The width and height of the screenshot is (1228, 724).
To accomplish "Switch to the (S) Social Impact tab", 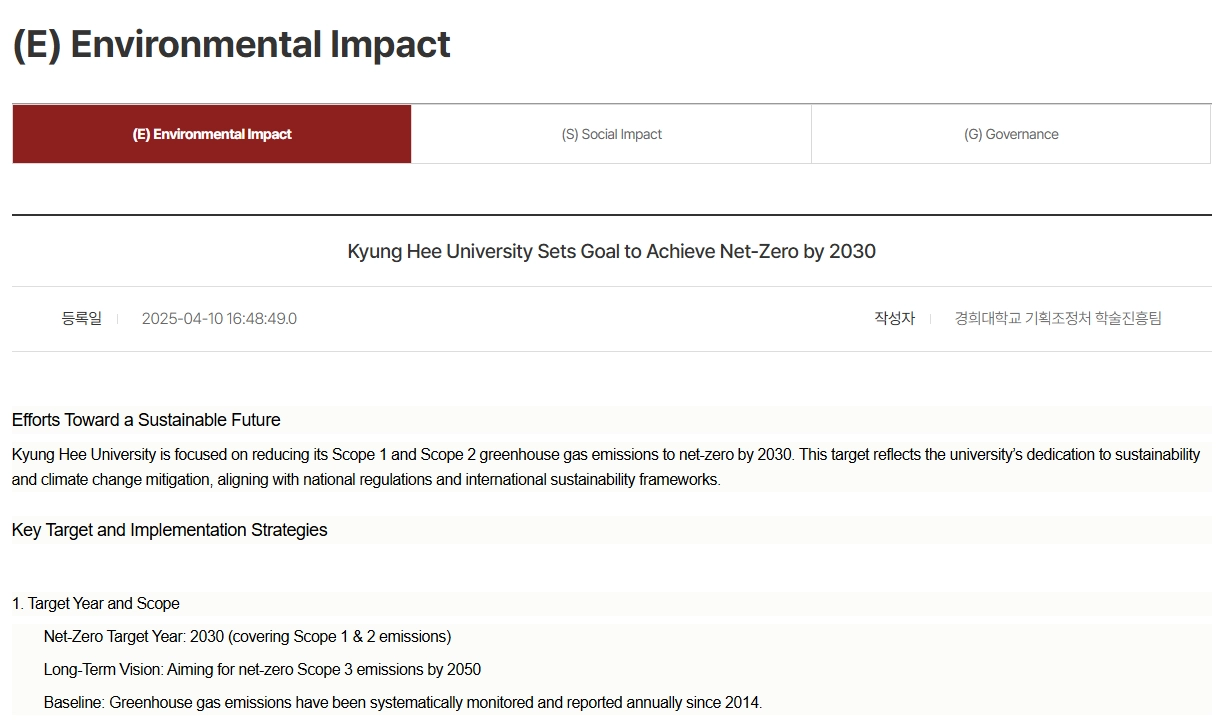I will (x=611, y=134).
